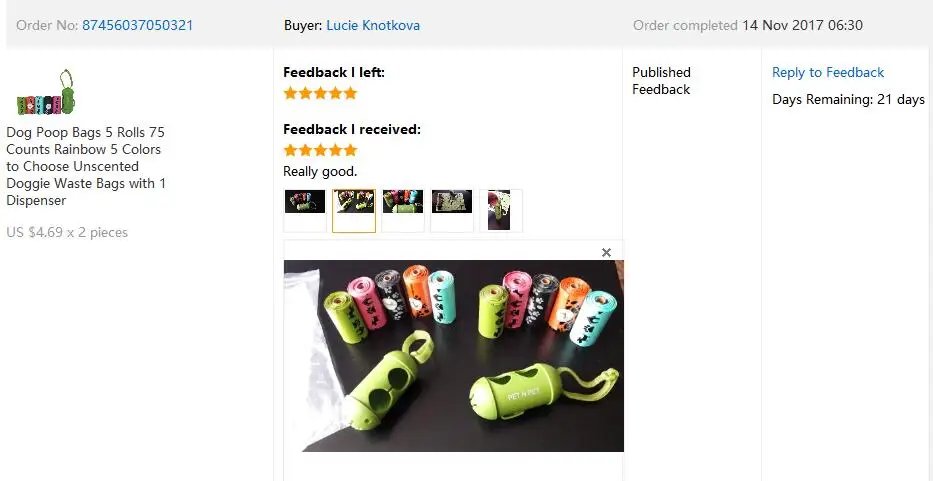Click the stars under Feedback I left
This screenshot has width=933, height=481.
pyautogui.click(x=320, y=93)
